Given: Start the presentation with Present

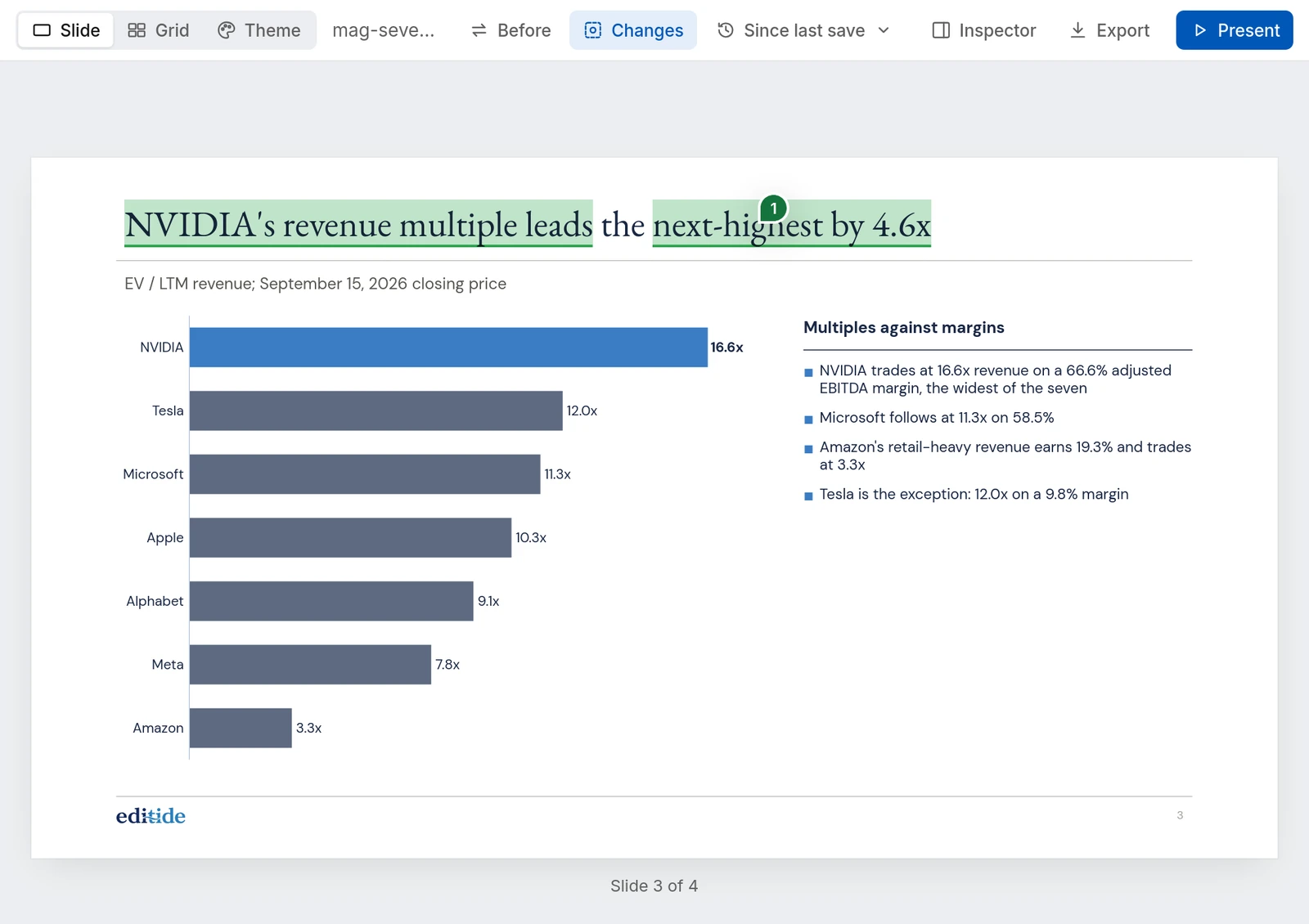Looking at the screenshot, I should (x=1235, y=30).
